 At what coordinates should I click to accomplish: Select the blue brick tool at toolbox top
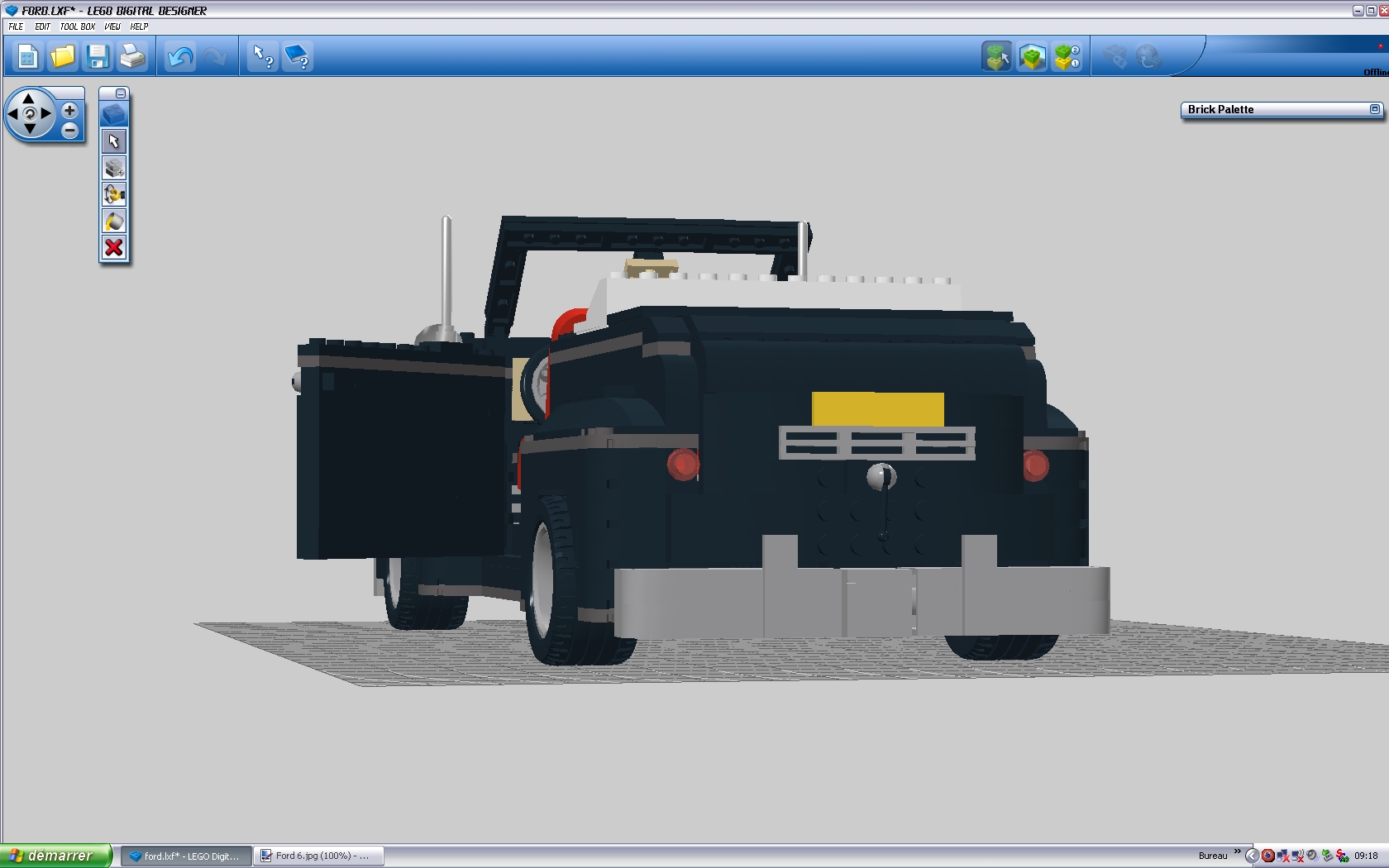pyautogui.click(x=114, y=115)
